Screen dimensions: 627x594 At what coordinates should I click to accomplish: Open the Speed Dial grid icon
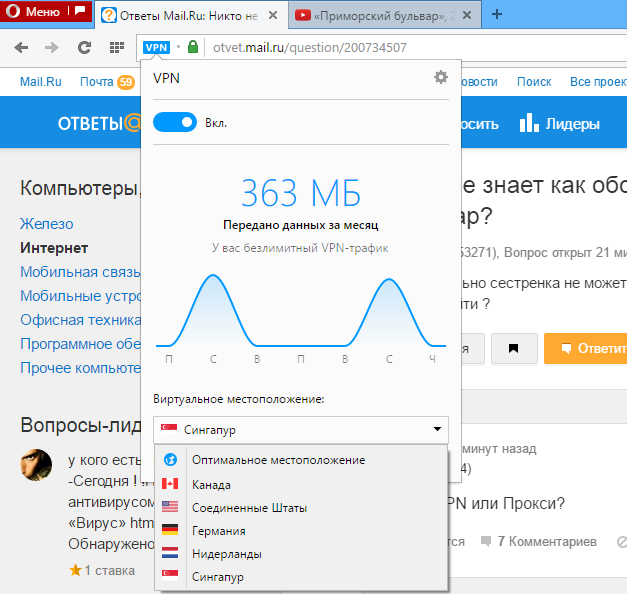point(117,48)
